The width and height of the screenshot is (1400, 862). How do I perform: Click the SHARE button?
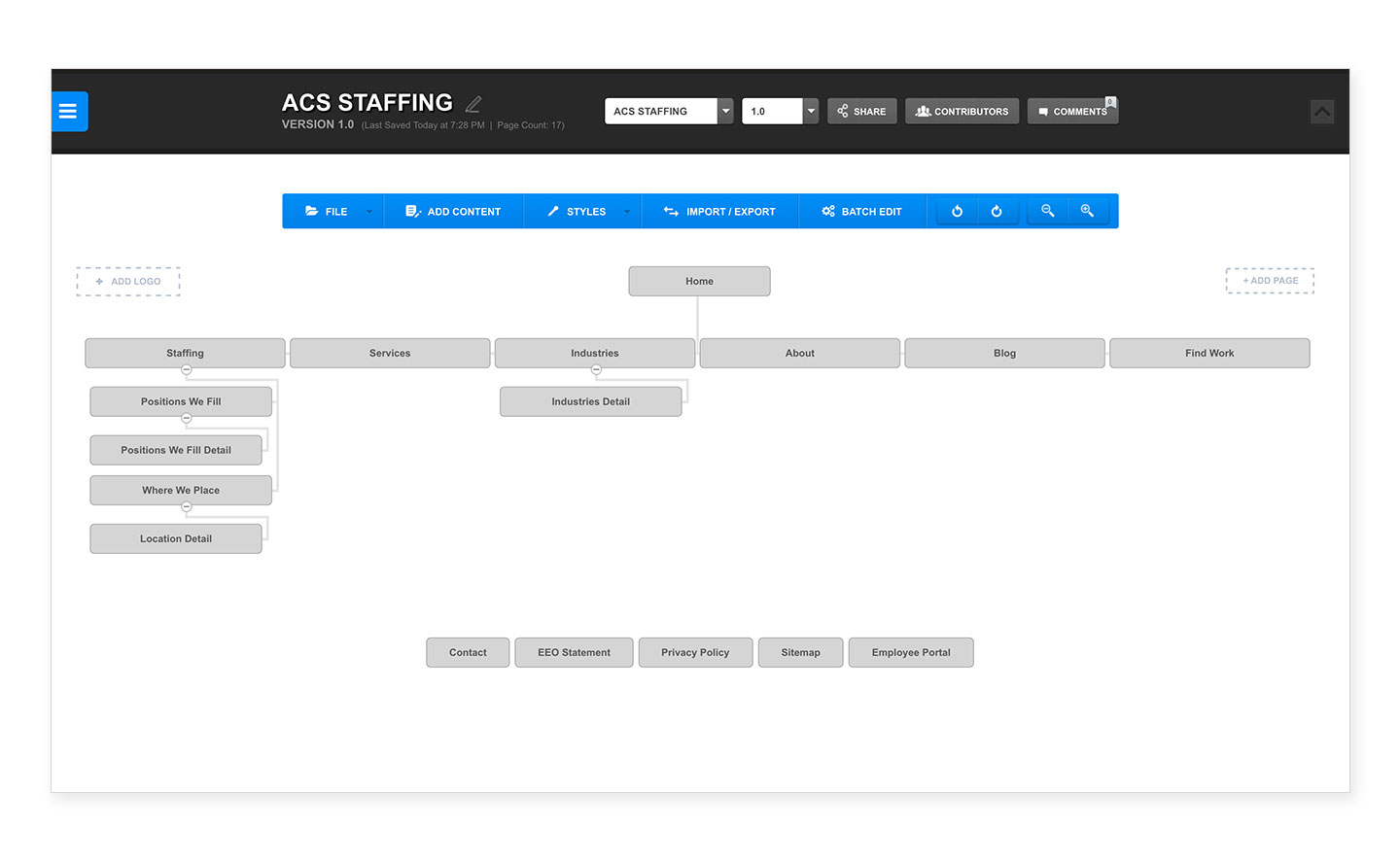pos(862,112)
